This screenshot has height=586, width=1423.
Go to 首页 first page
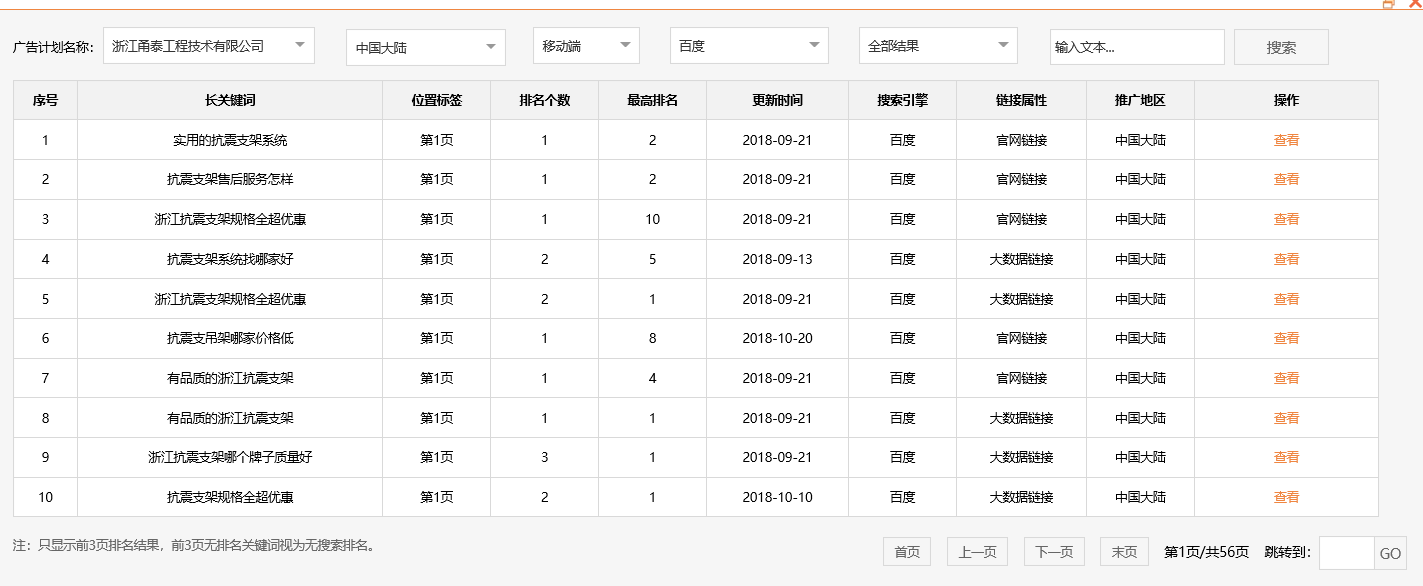(905, 551)
